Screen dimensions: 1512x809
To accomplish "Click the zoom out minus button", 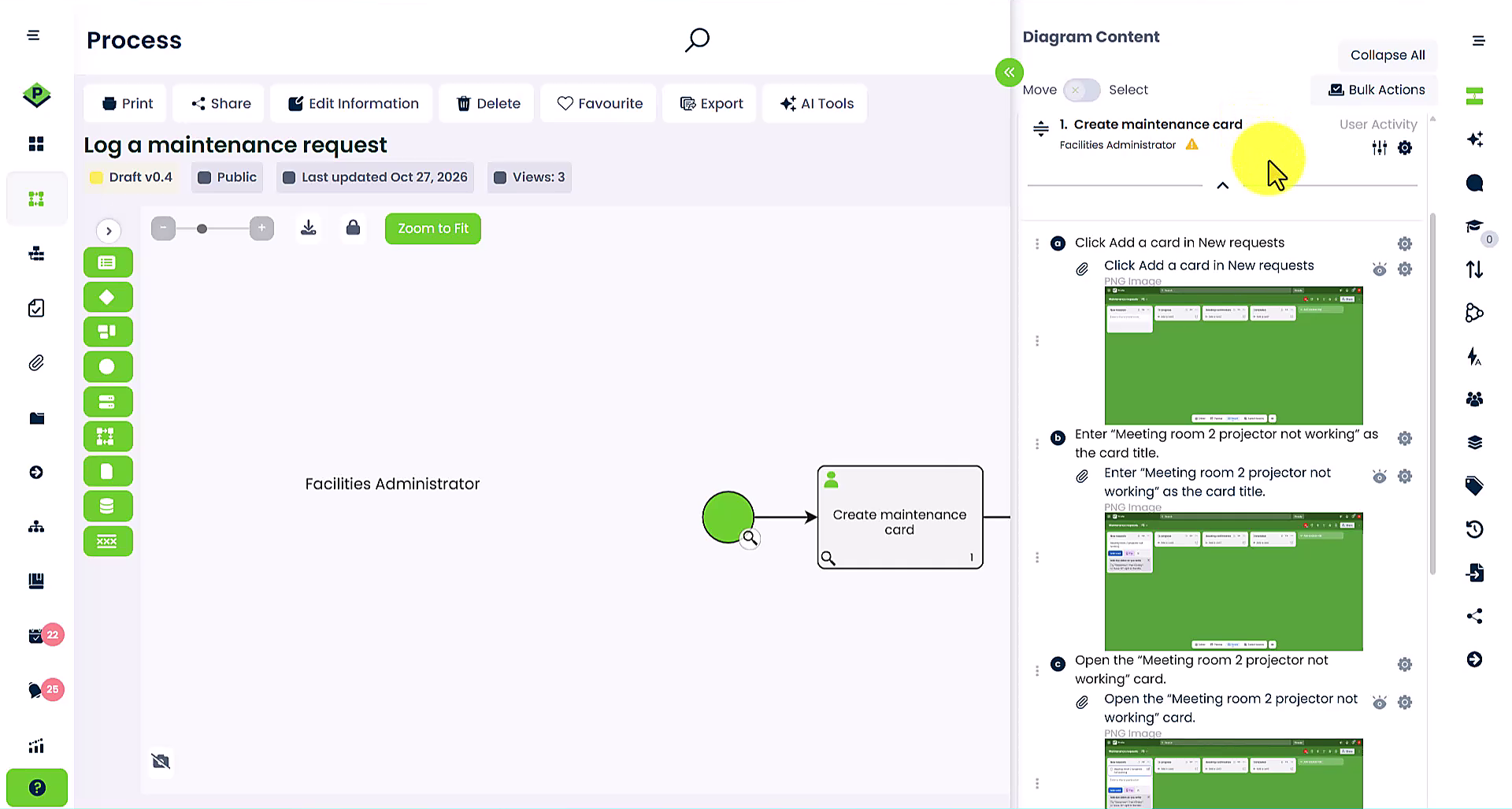I will pos(163,228).
